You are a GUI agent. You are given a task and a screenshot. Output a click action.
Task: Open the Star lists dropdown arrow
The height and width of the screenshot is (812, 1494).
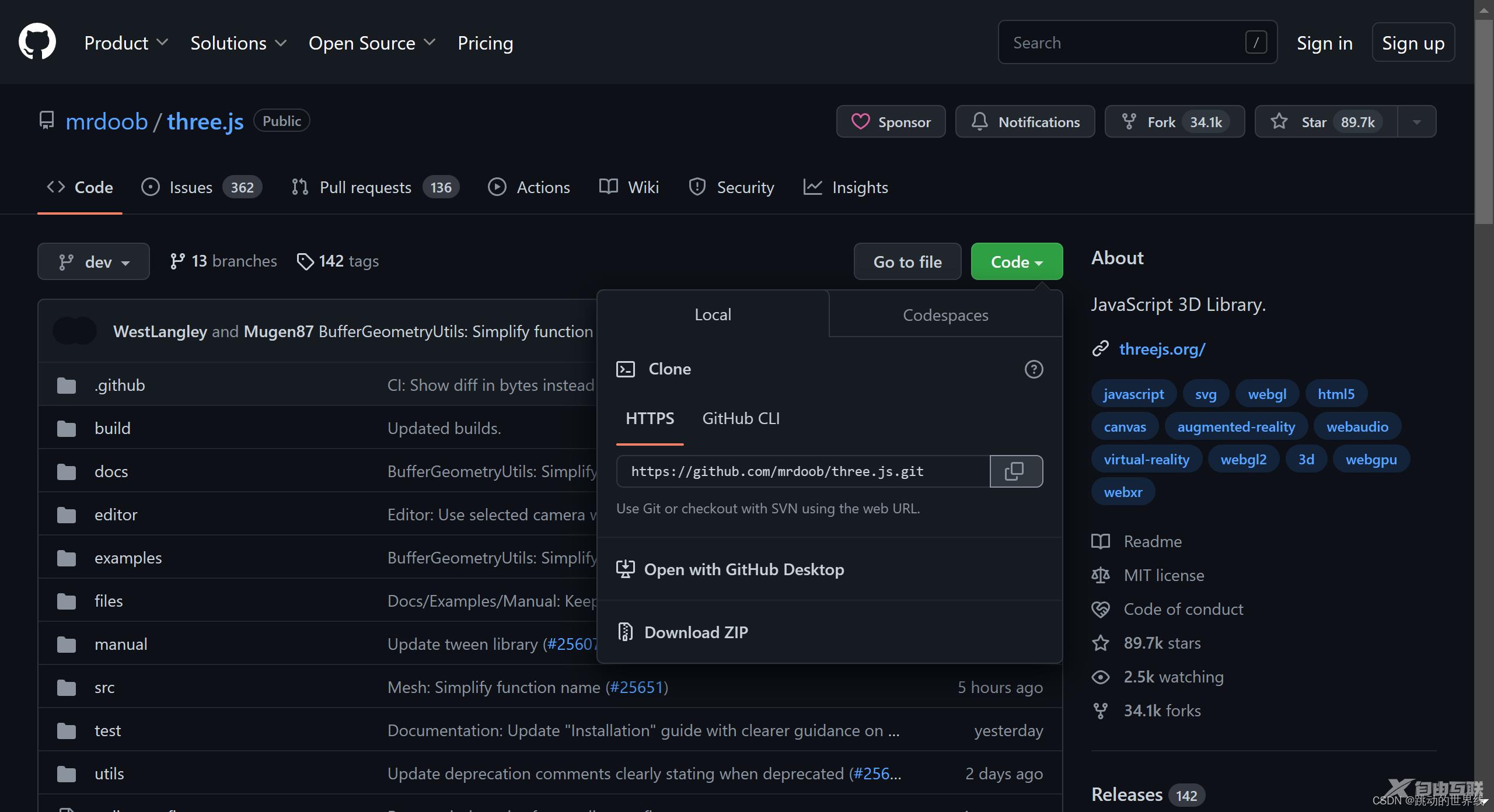click(1416, 121)
